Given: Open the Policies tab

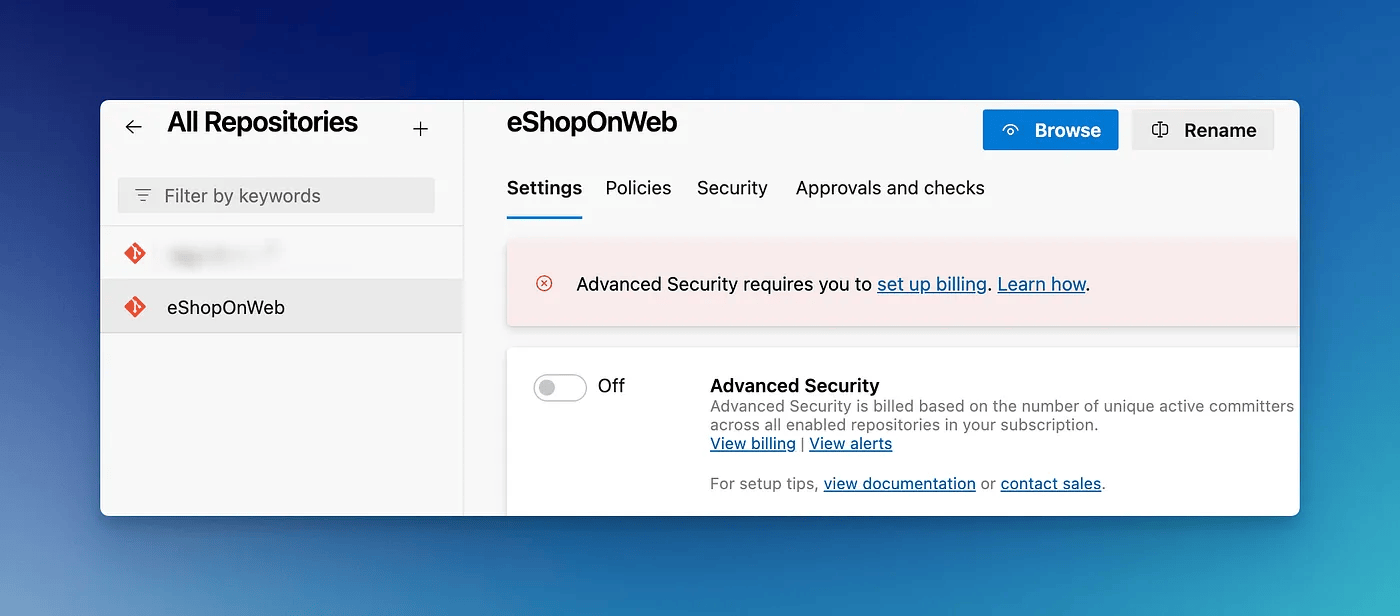Looking at the screenshot, I should pyautogui.click(x=638, y=188).
